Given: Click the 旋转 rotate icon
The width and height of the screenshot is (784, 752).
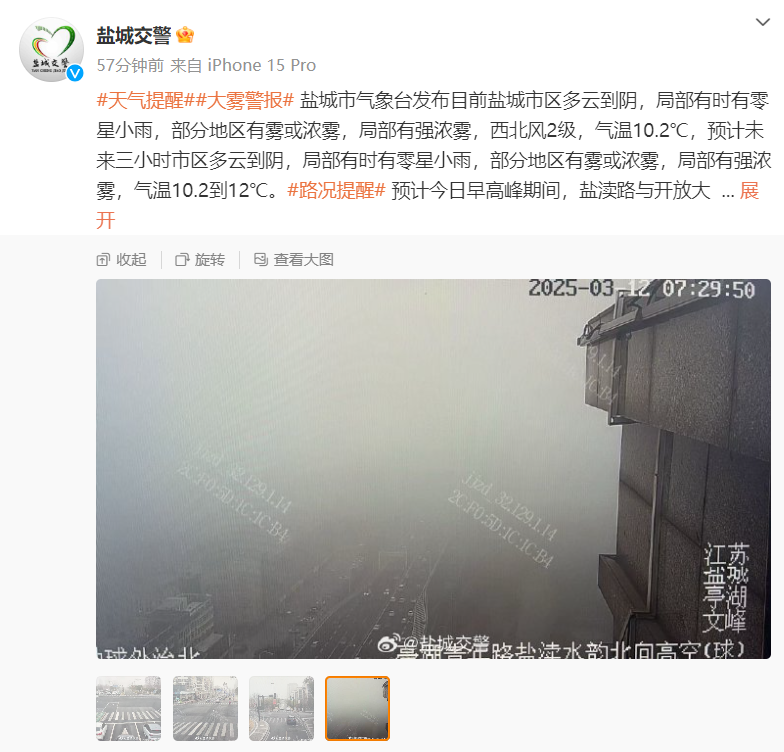Looking at the screenshot, I should [x=182, y=260].
